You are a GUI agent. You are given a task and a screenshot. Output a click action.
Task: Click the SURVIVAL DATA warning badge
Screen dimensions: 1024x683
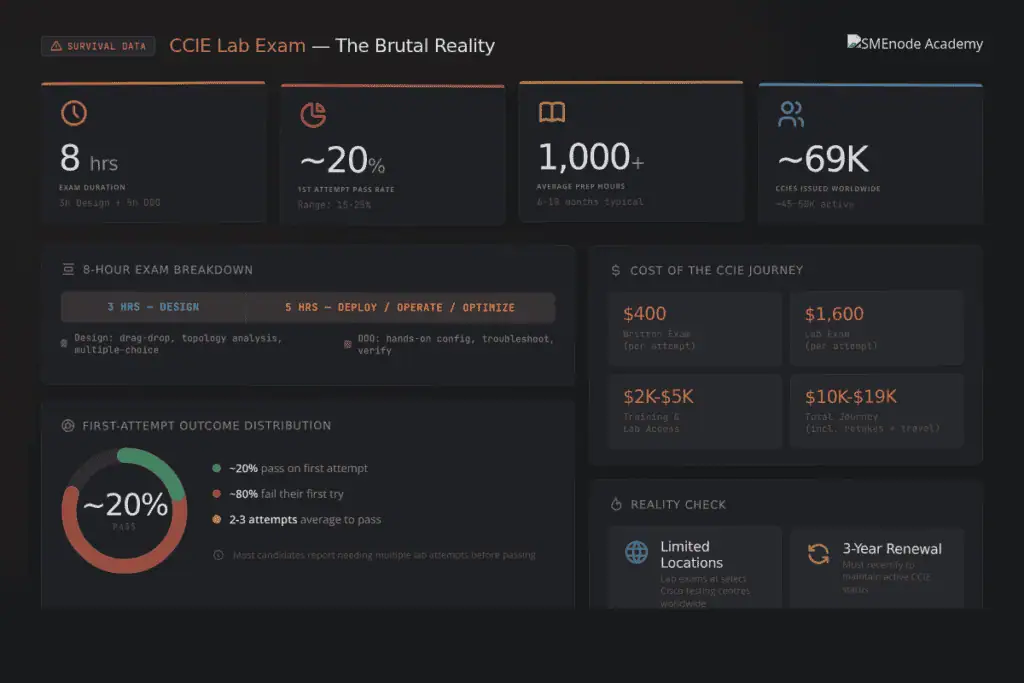(98, 46)
